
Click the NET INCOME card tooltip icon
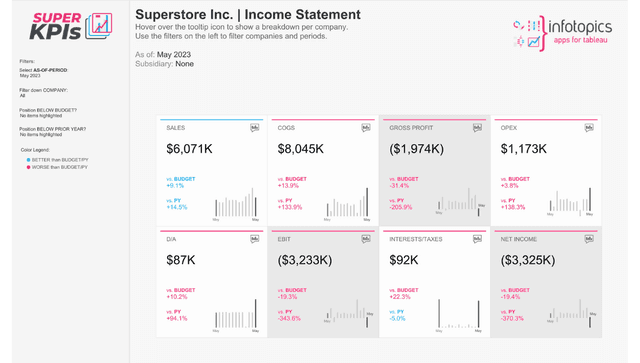pos(589,239)
